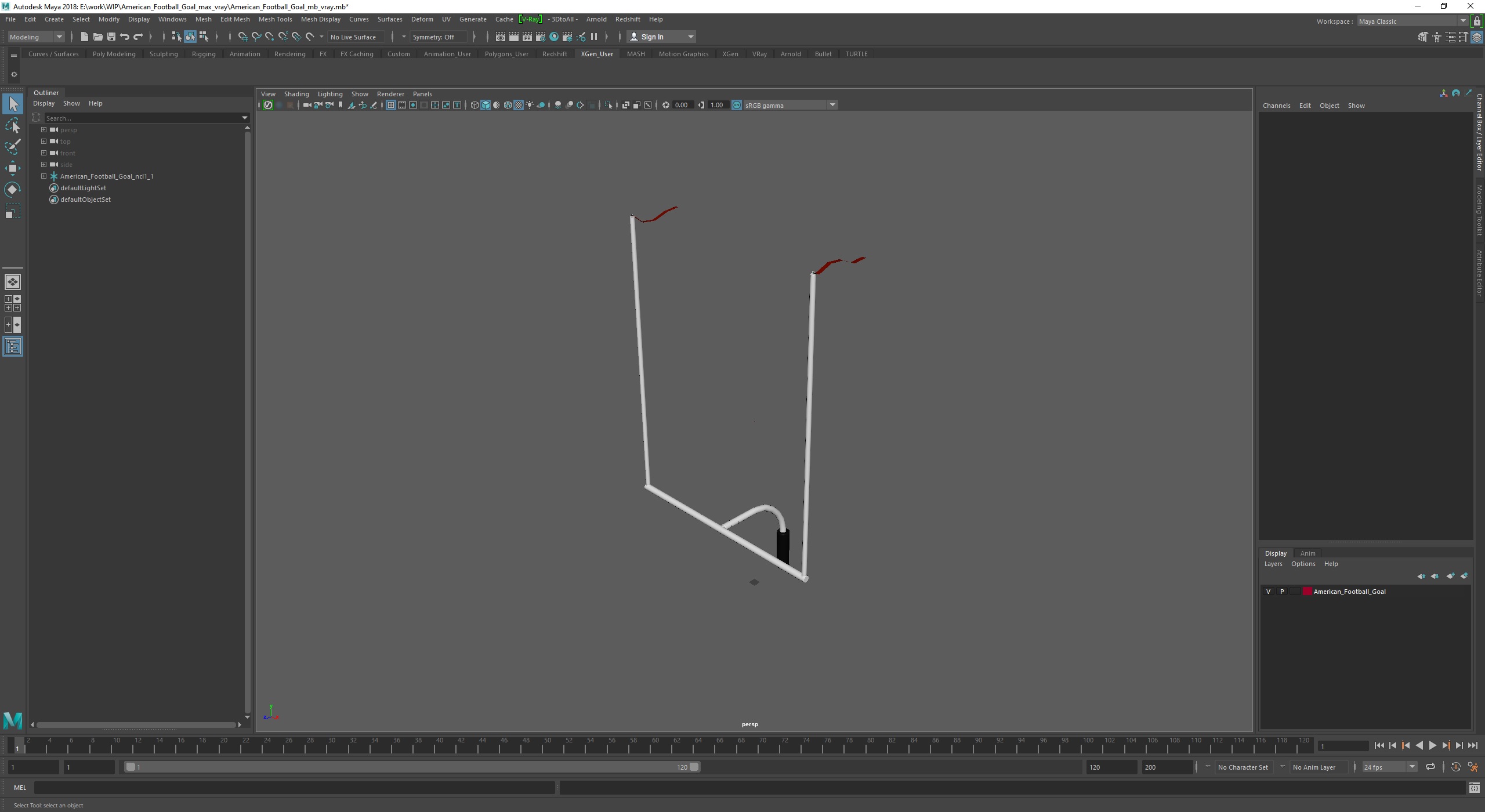The image size is (1485, 812).
Task: Toggle the grid visibility icon
Action: [390, 105]
